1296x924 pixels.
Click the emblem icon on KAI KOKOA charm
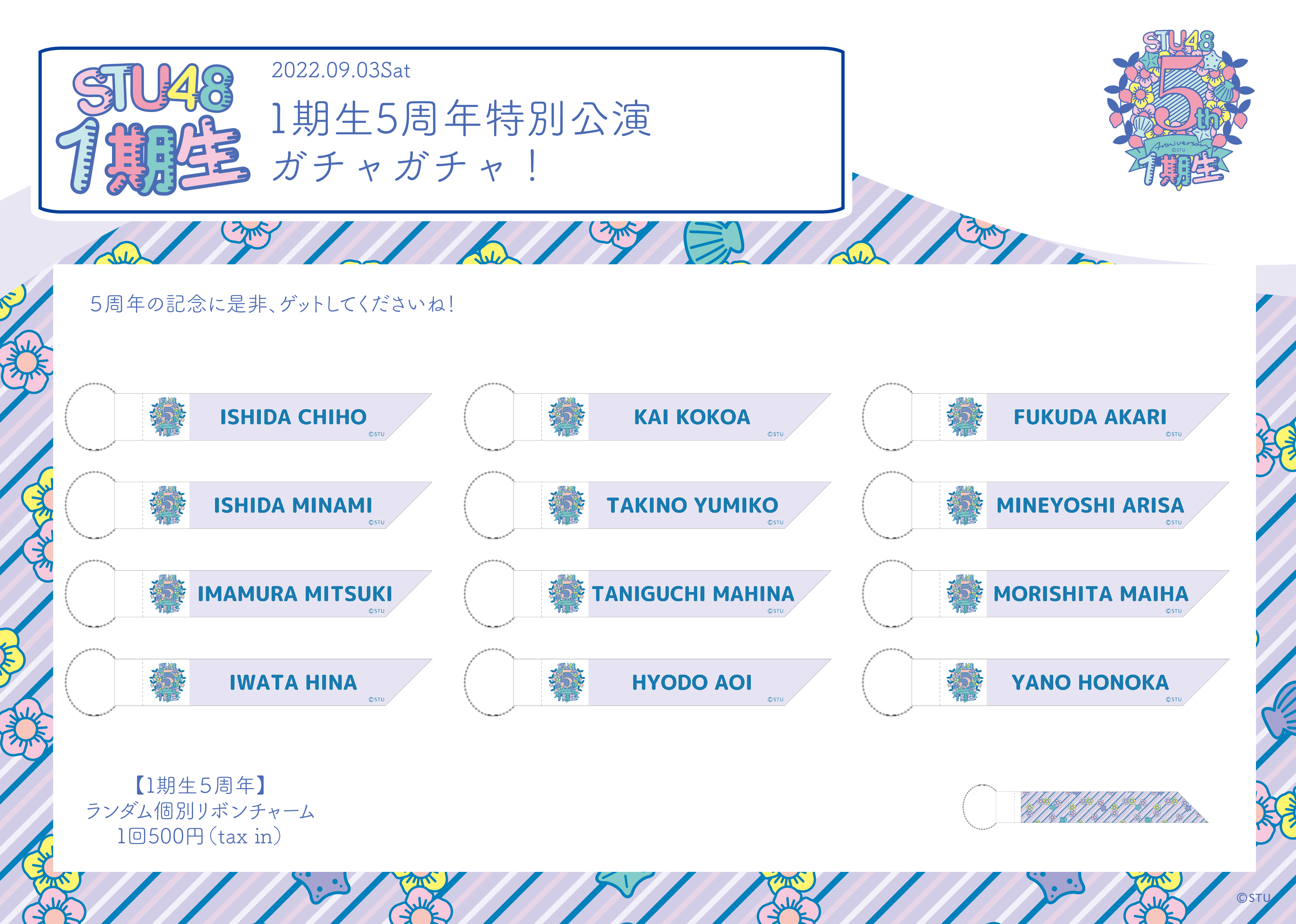566,417
